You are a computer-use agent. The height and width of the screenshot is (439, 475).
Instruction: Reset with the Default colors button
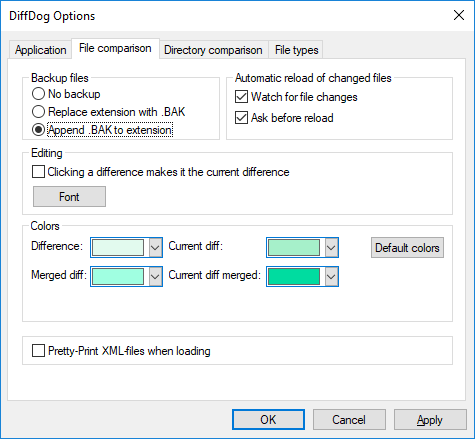[407, 248]
